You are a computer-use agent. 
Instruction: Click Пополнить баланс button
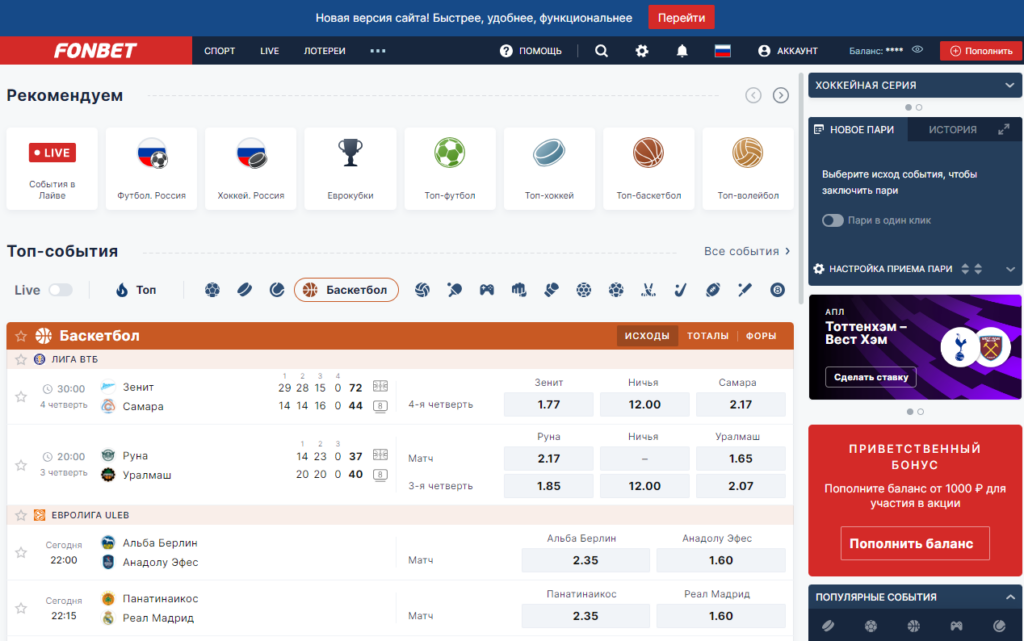(x=914, y=544)
